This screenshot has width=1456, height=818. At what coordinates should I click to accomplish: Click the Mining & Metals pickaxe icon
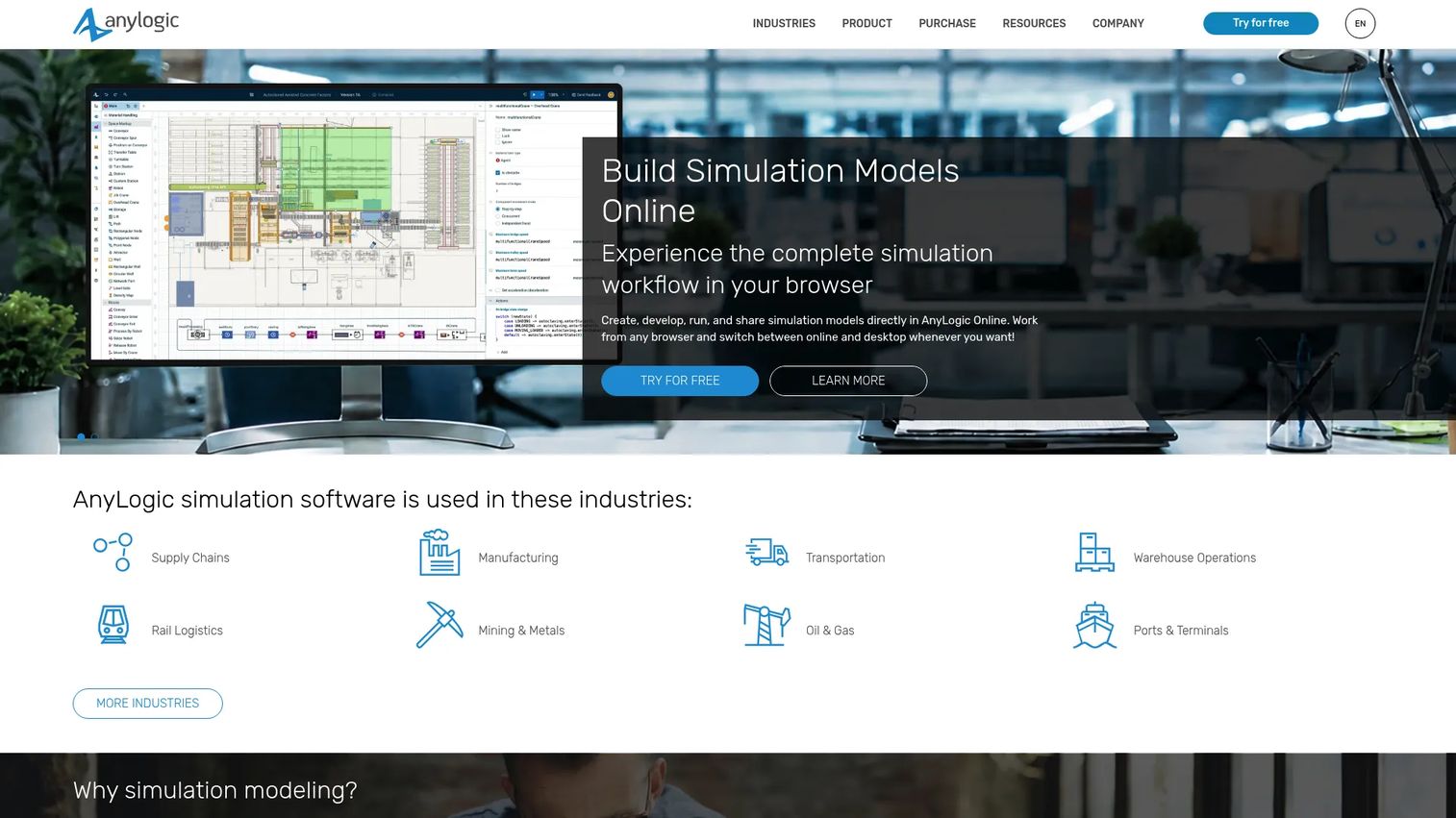tap(439, 625)
